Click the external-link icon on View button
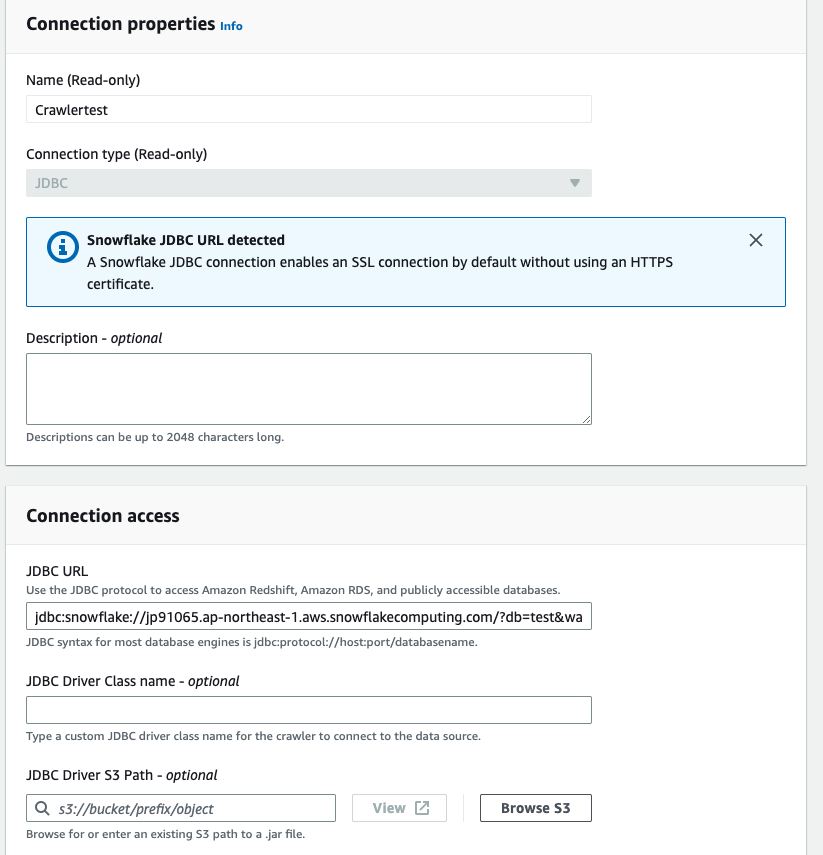The width and height of the screenshot is (823, 855). (x=422, y=808)
